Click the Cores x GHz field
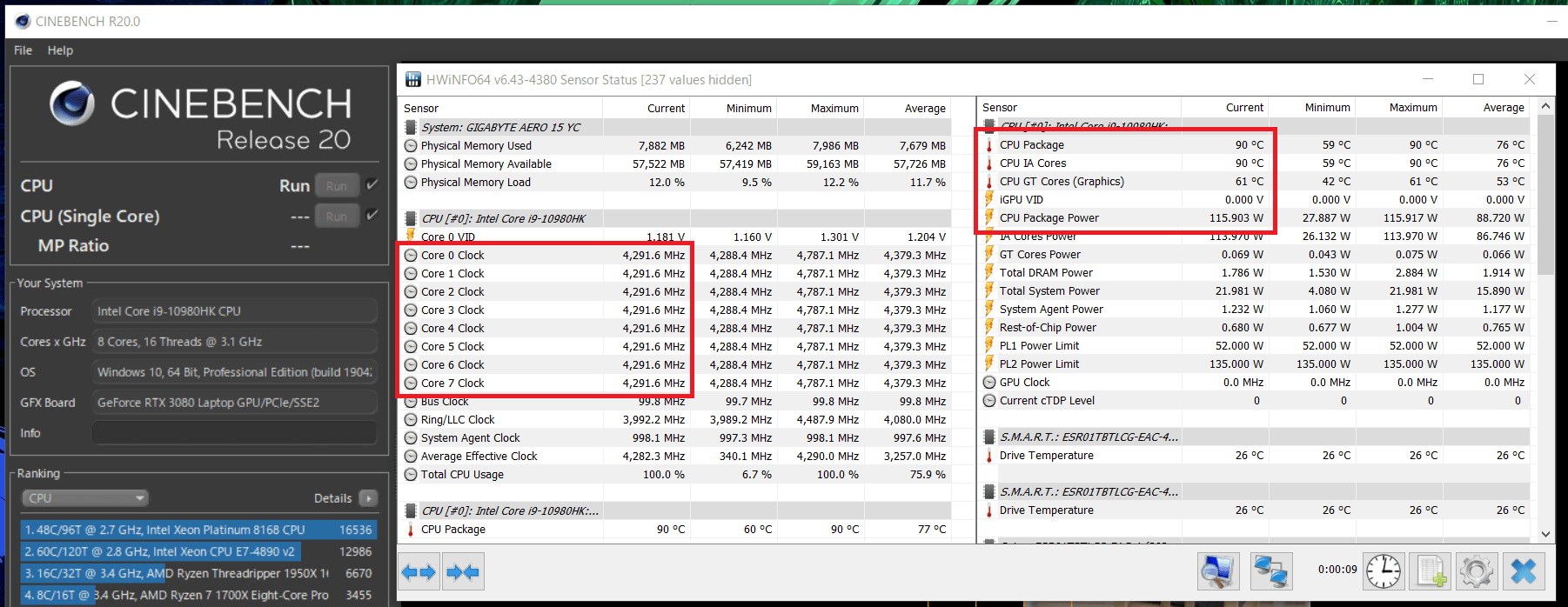Viewport: 1568px width, 607px height. [x=234, y=342]
